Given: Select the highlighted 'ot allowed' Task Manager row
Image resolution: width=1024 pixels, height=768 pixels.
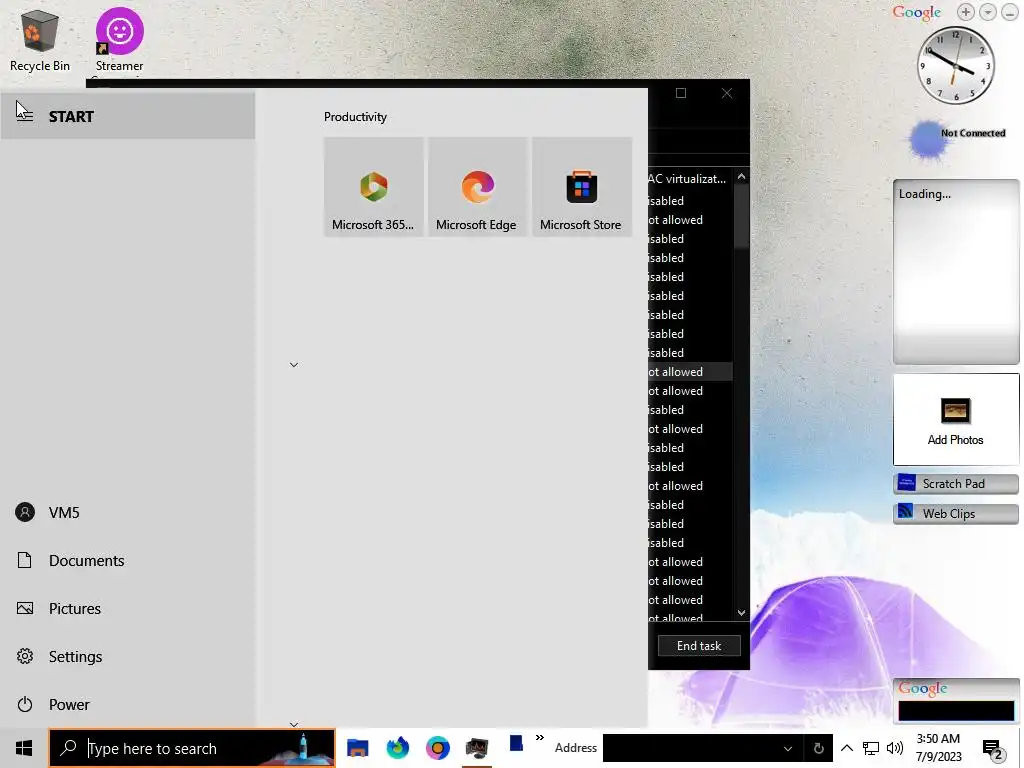Looking at the screenshot, I should click(x=690, y=372).
